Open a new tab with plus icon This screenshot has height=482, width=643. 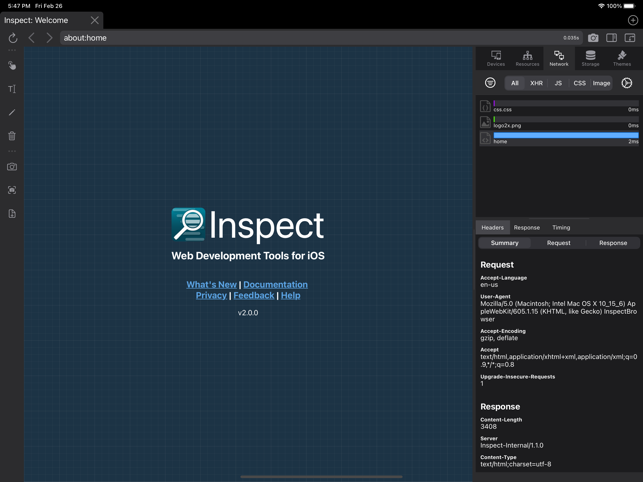[x=633, y=20]
